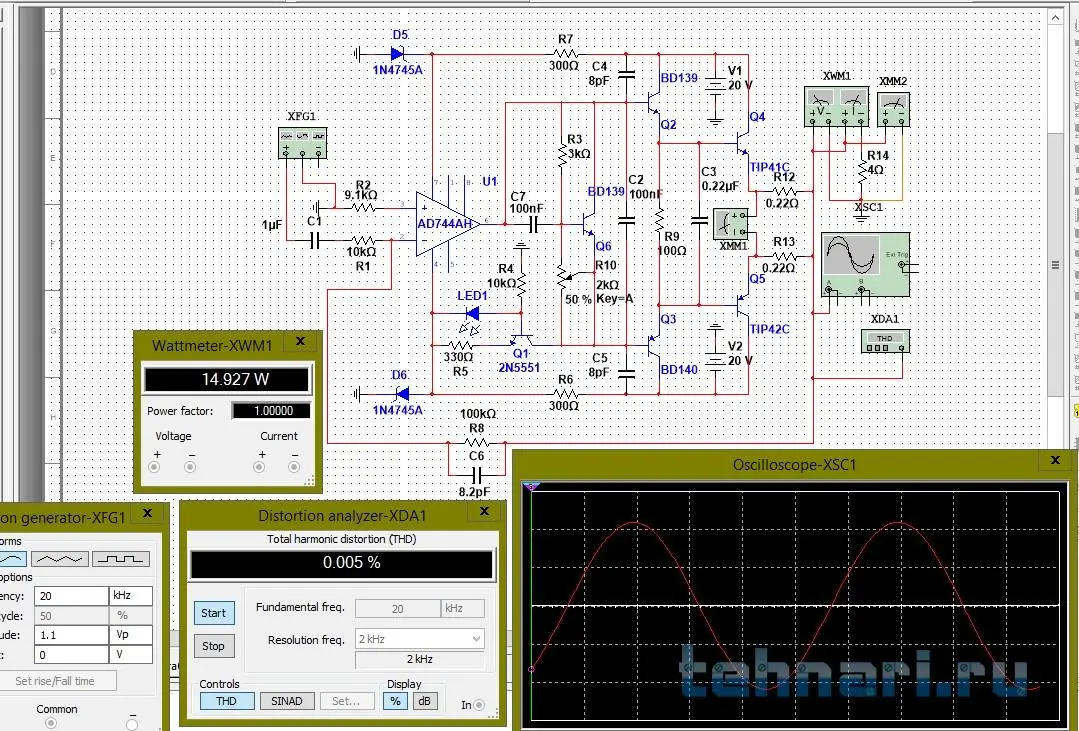1079x731 pixels.
Task: Close the Oscilloscope-XSC1 window
Action: [1056, 460]
